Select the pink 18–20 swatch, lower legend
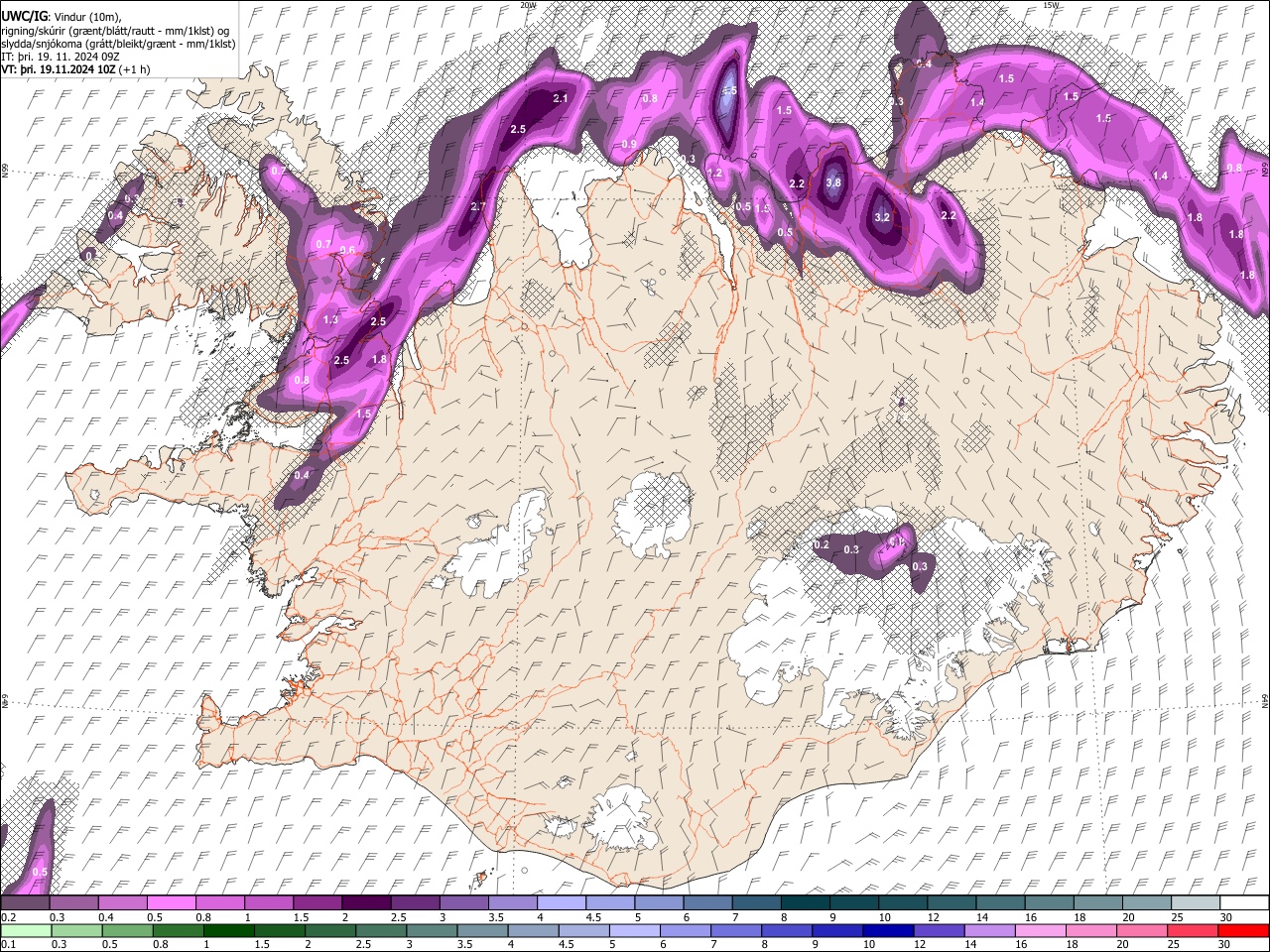Screen dimensions: 1270x952 click(x=1091, y=930)
